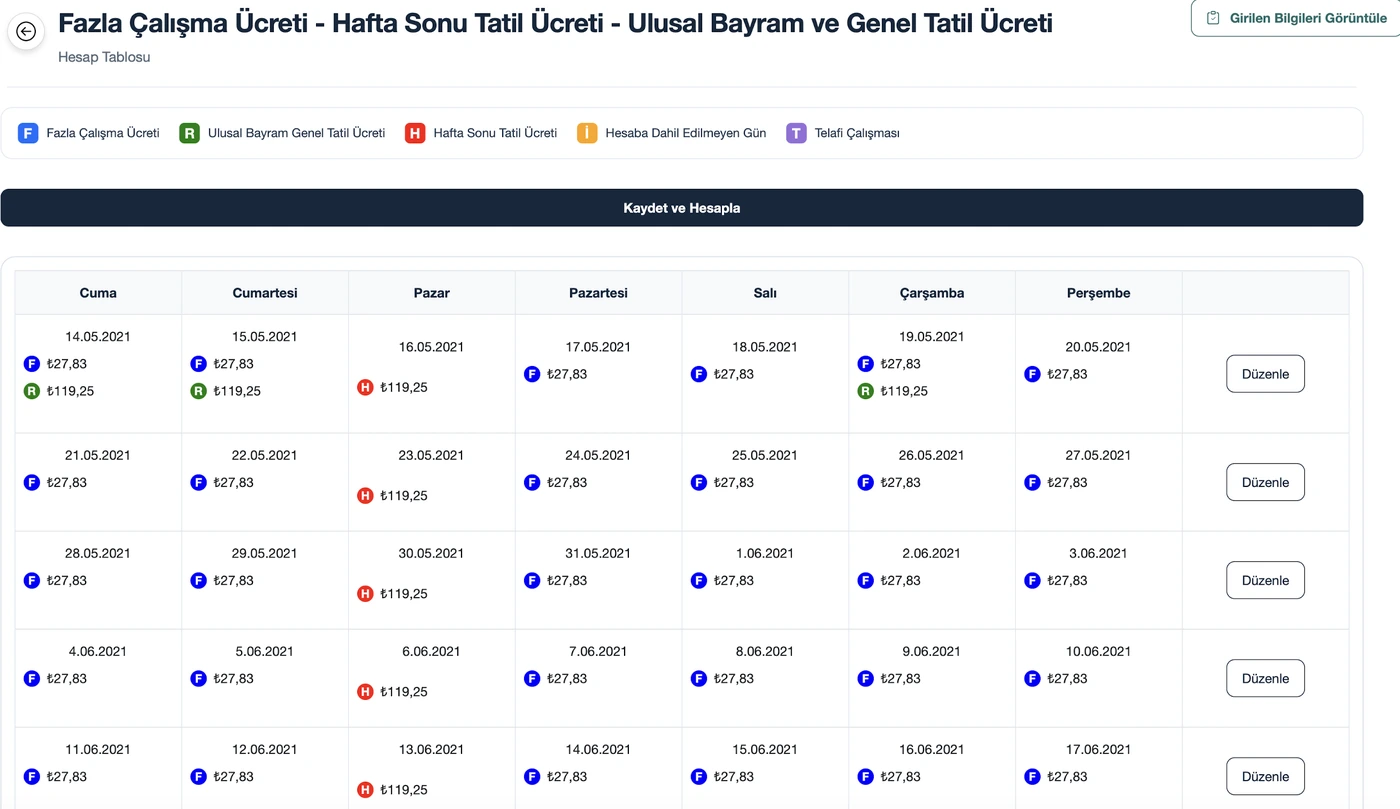
Task: Select the date 9.06.2021
Action: point(932,651)
